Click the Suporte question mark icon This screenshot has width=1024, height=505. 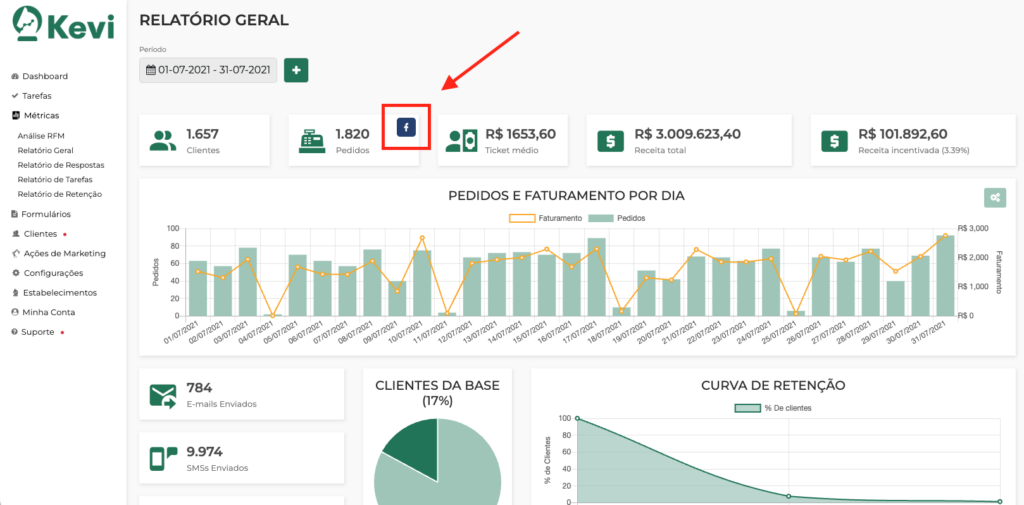pos(15,332)
